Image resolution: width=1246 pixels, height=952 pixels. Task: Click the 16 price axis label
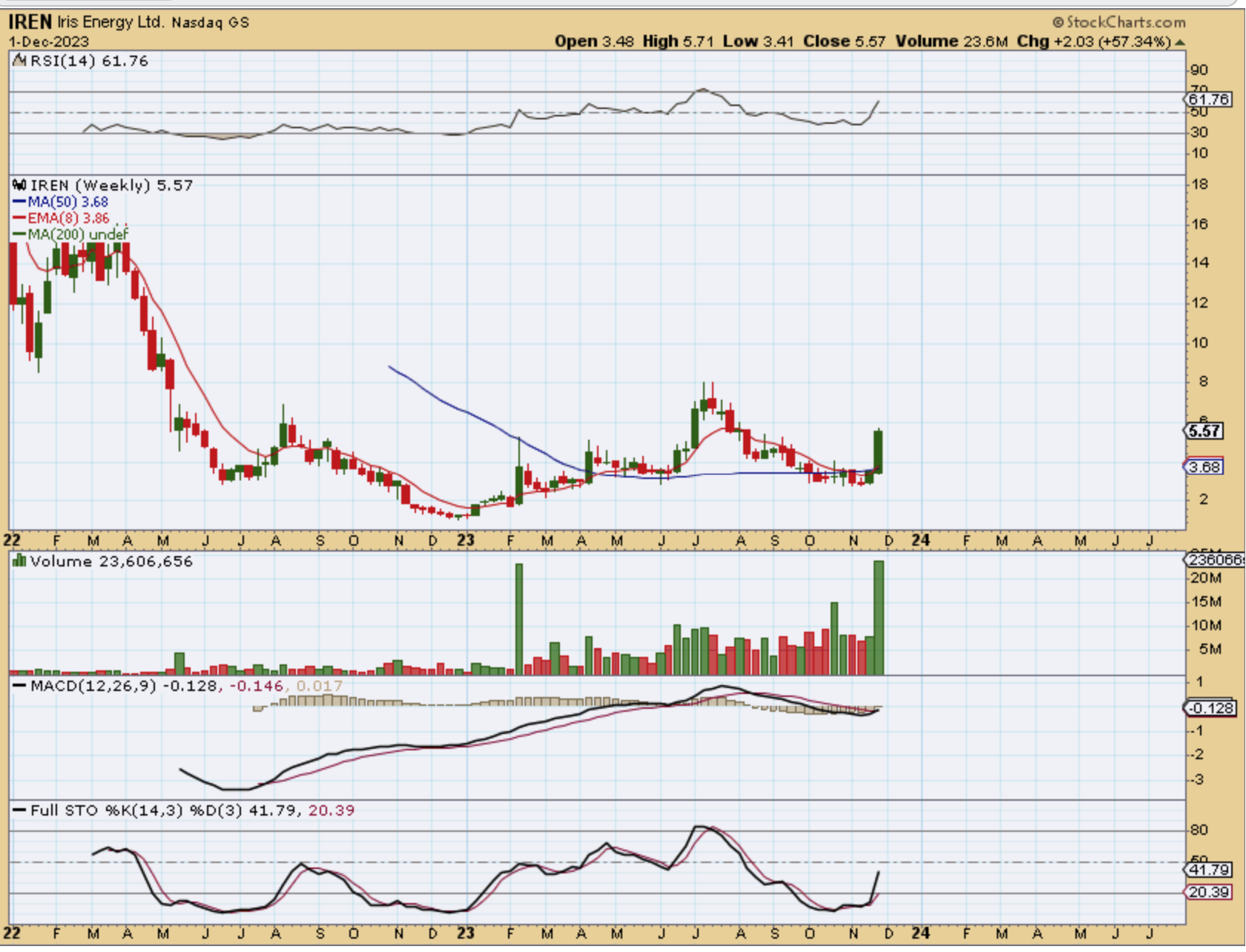pos(1199,223)
